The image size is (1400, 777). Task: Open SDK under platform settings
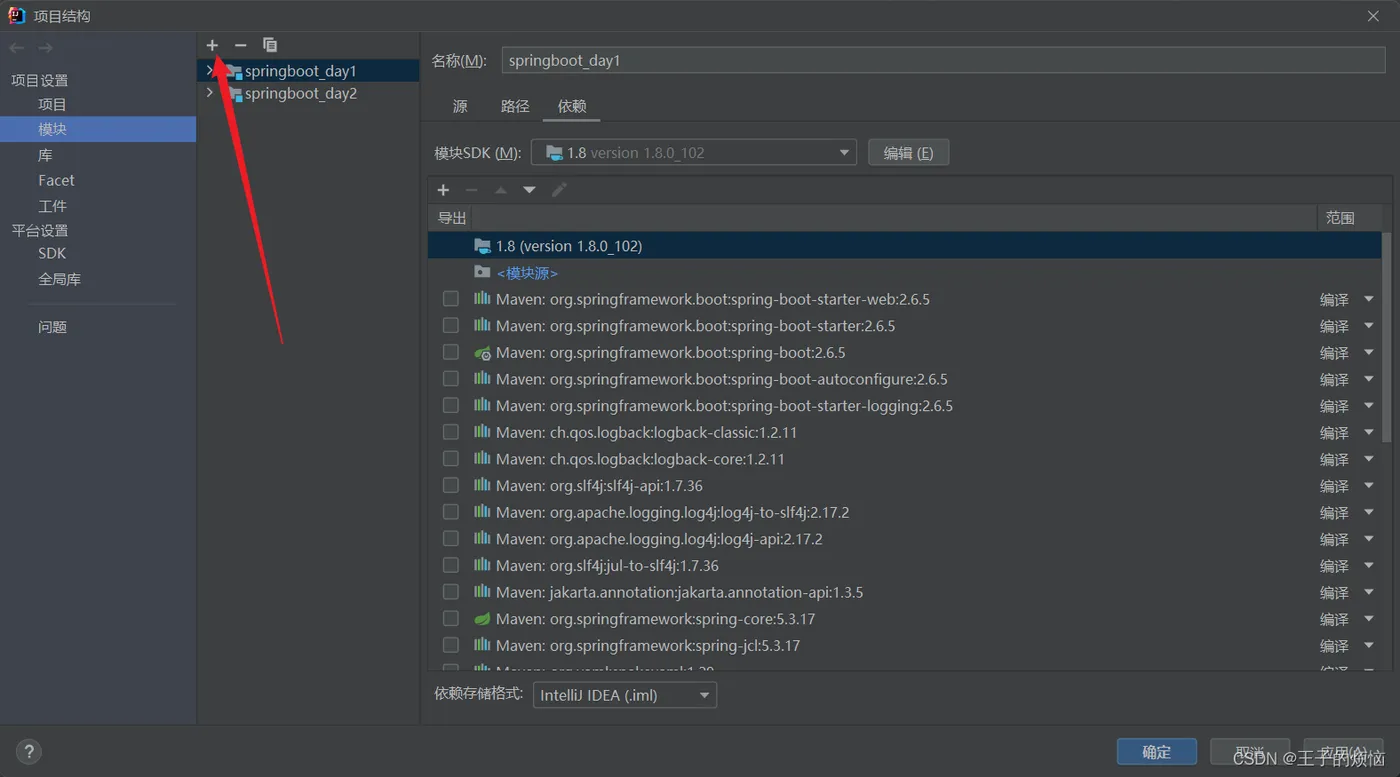coord(52,253)
